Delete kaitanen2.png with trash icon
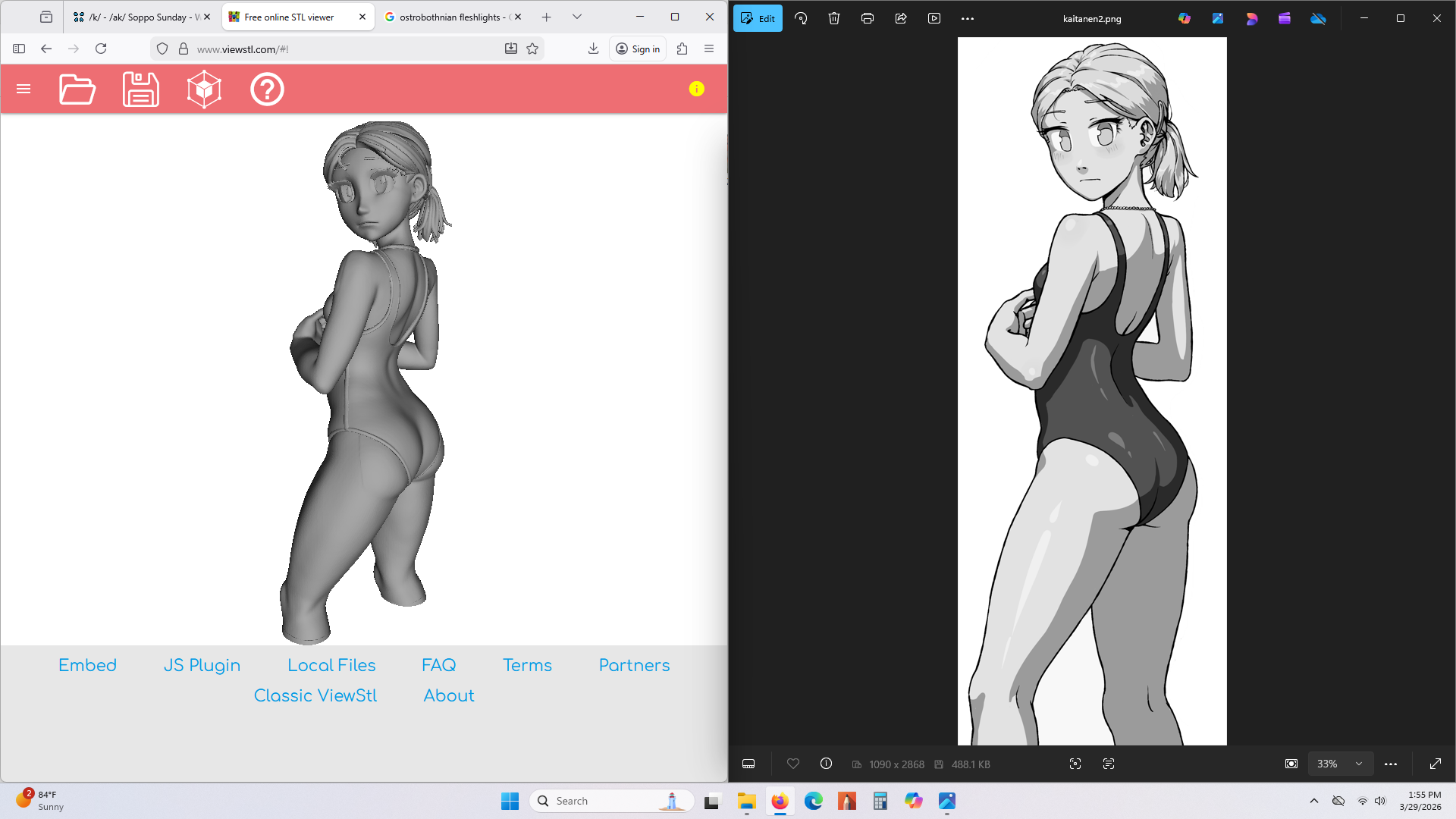This screenshot has width=1456, height=819. [x=834, y=18]
